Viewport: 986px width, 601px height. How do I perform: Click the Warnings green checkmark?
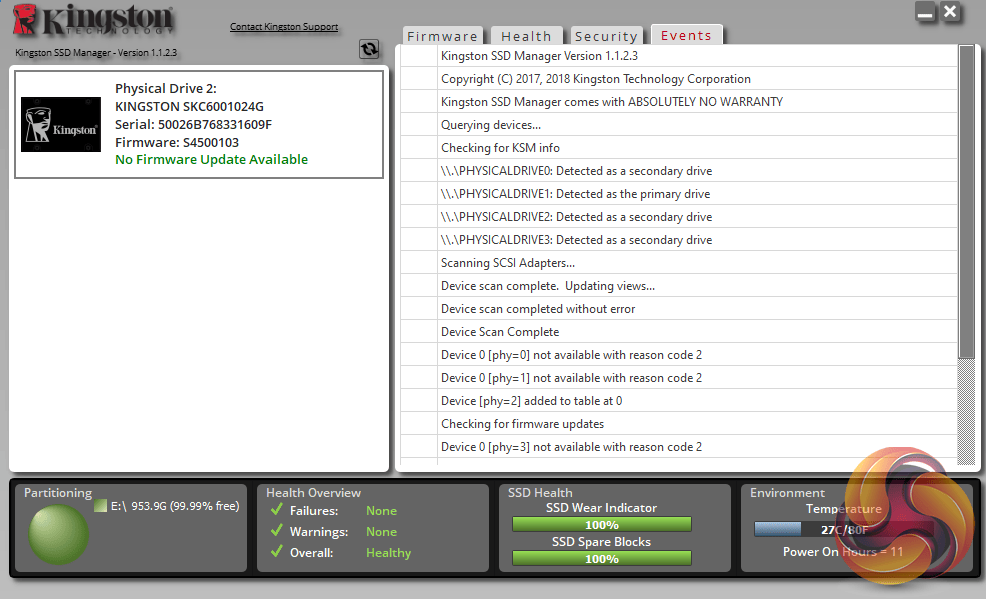click(276, 531)
